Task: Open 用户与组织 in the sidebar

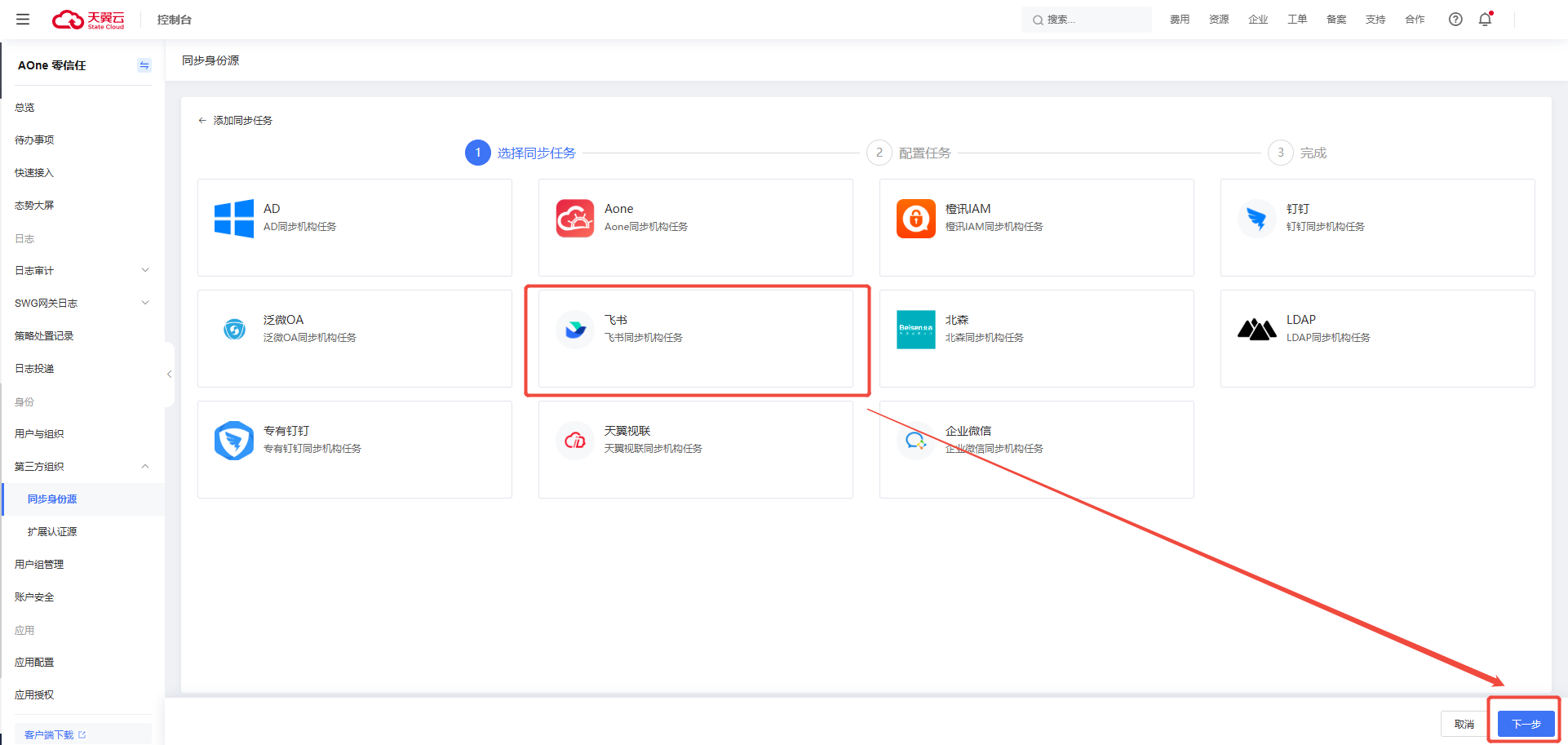Action: pos(39,434)
